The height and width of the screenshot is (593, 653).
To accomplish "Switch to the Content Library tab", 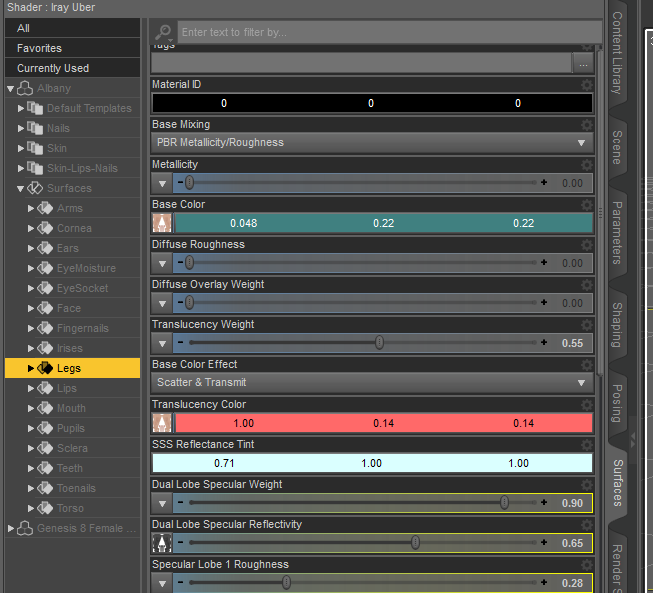I will pos(617,52).
